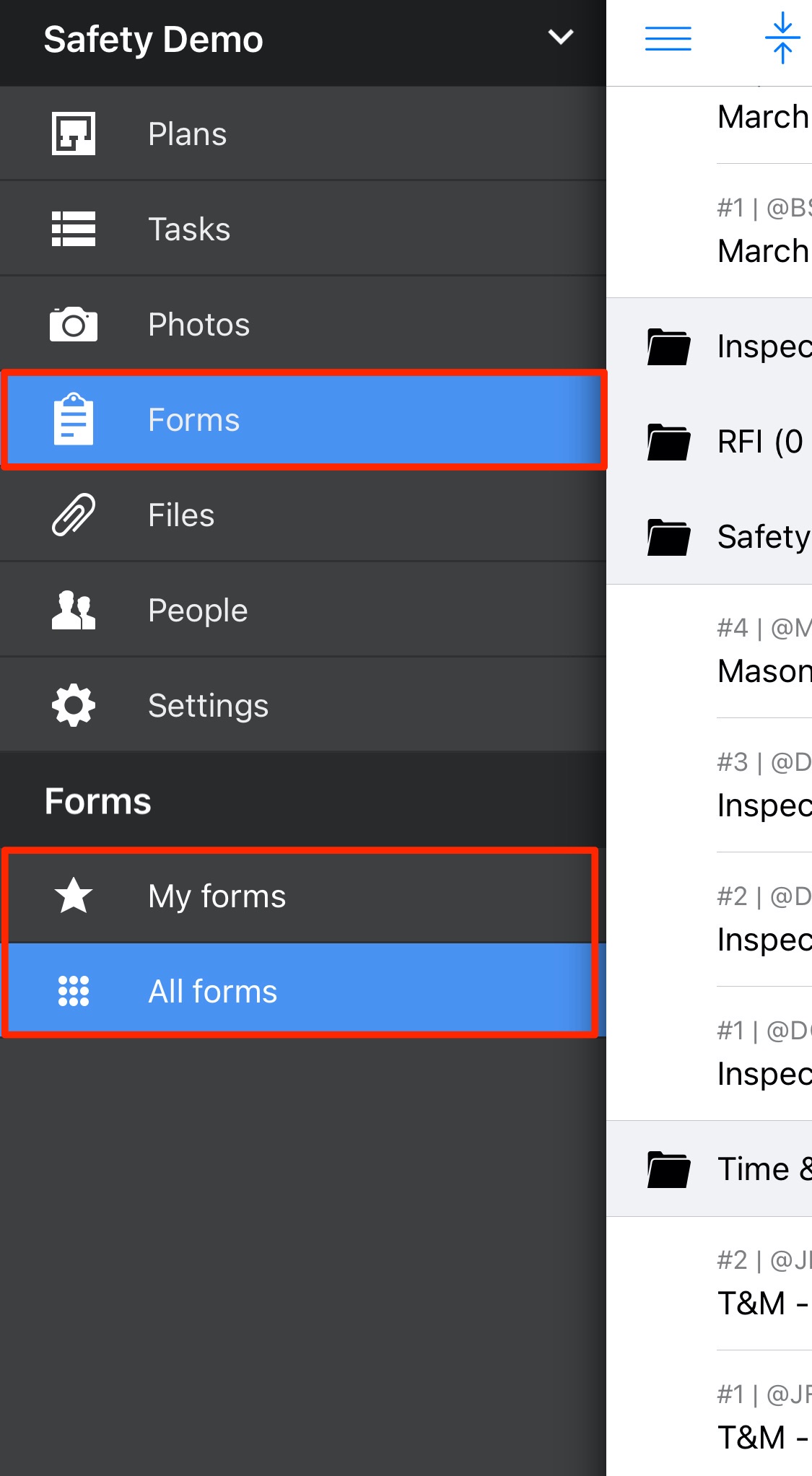Viewport: 812px width, 1476px height.
Task: Click the People icon
Action: [x=74, y=610]
